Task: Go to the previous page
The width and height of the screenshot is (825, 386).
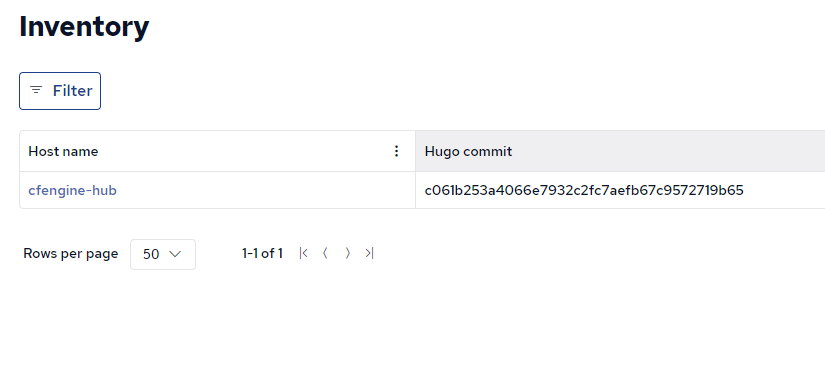Action: (325, 253)
